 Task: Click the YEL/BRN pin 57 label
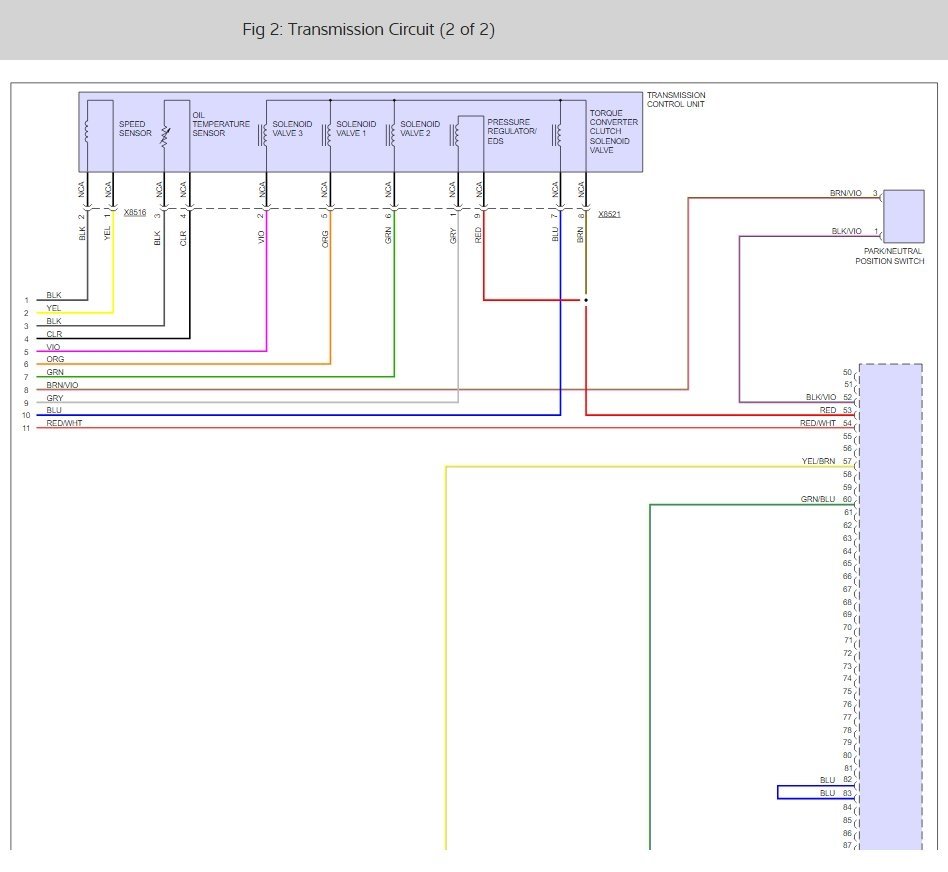point(826,461)
